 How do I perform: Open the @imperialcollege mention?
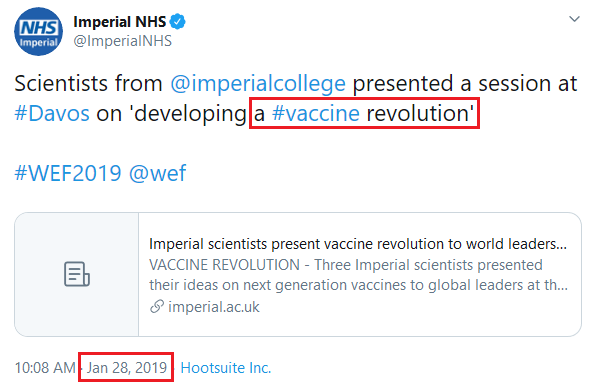tap(258, 83)
